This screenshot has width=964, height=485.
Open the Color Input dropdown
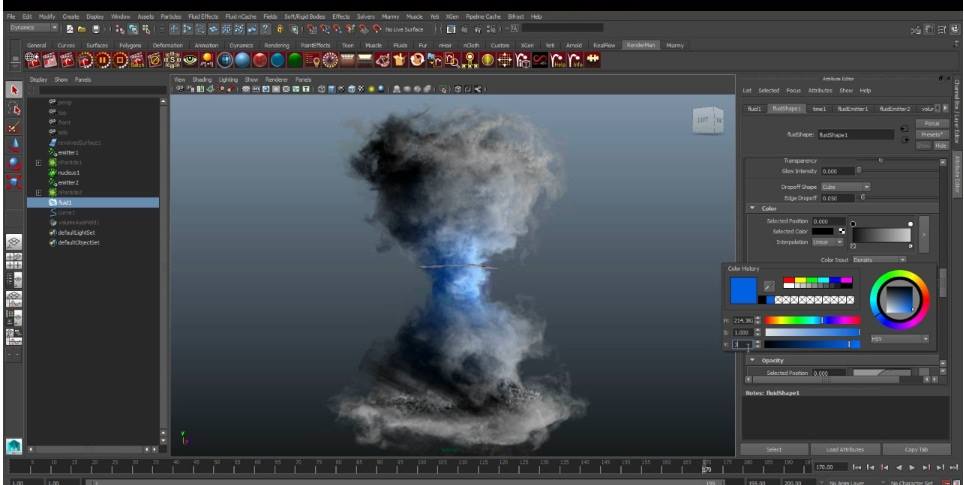pyautogui.click(x=879, y=260)
